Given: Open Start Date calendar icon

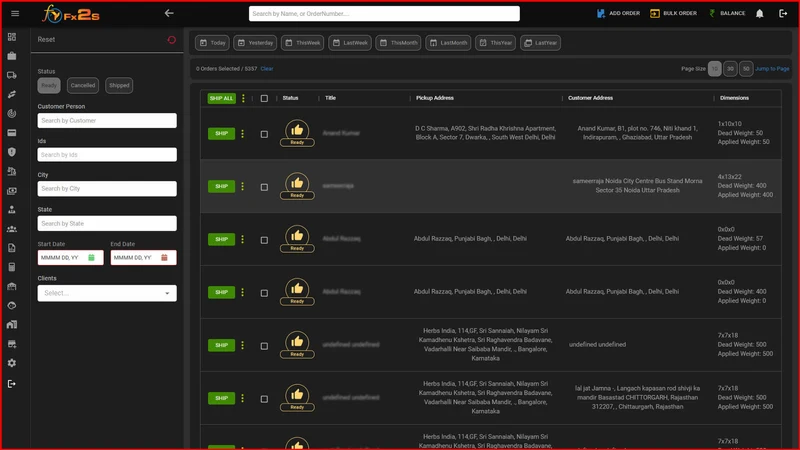Looking at the screenshot, I should [x=91, y=258].
